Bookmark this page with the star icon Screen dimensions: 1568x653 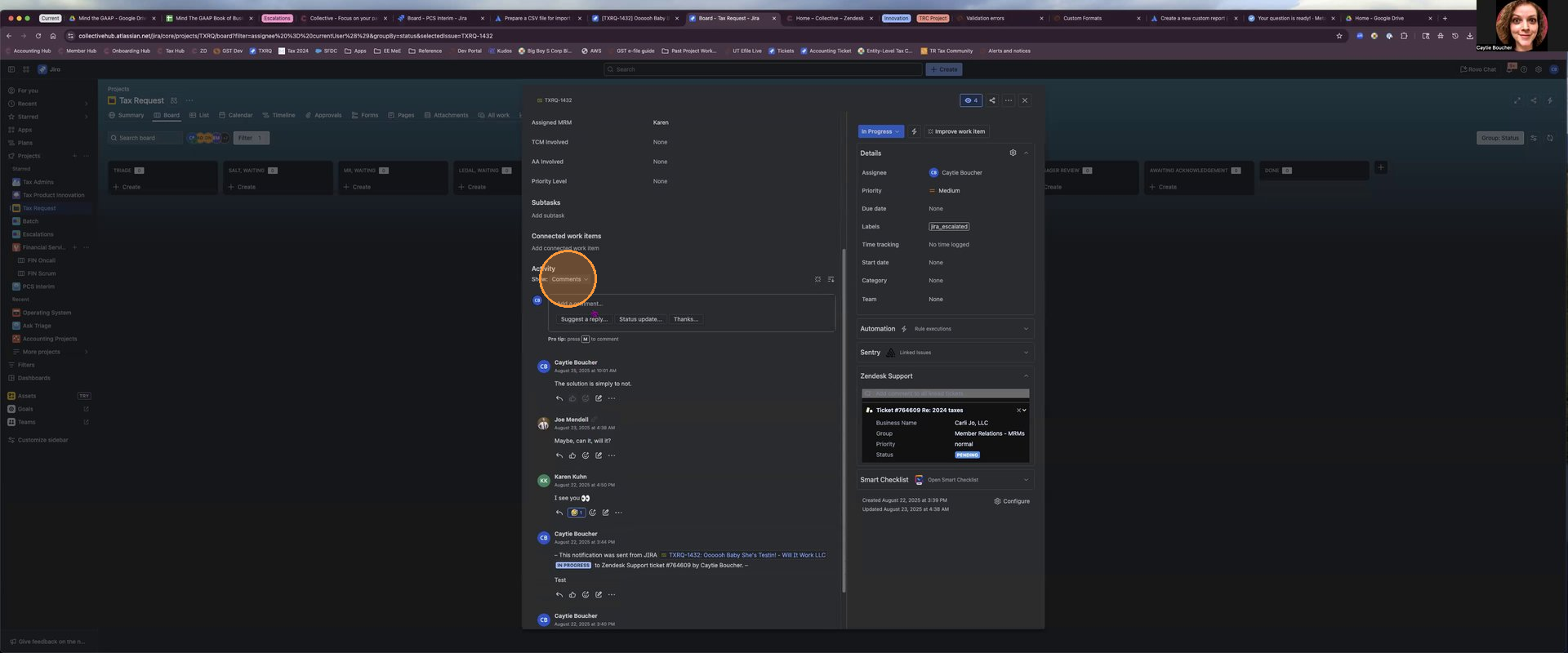[x=1339, y=36]
